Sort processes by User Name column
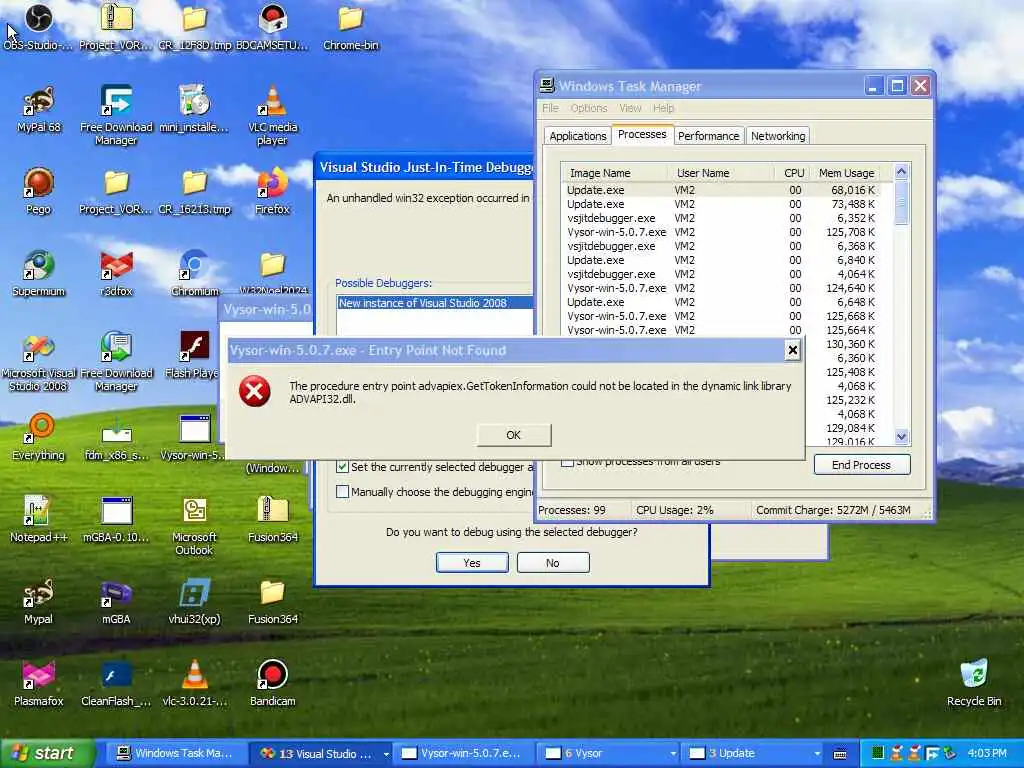1024x768 pixels. pyautogui.click(x=721, y=173)
